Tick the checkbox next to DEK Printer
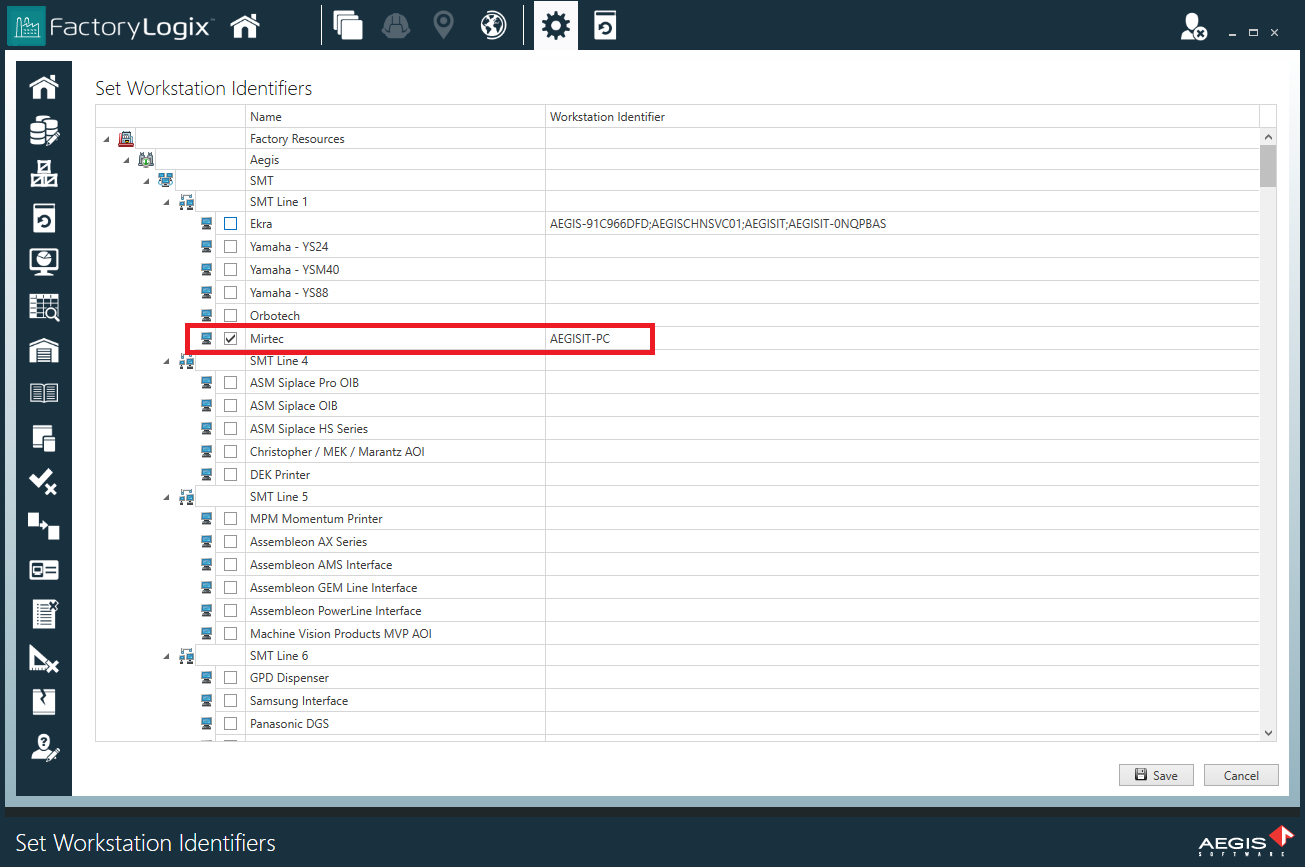 tap(231, 473)
